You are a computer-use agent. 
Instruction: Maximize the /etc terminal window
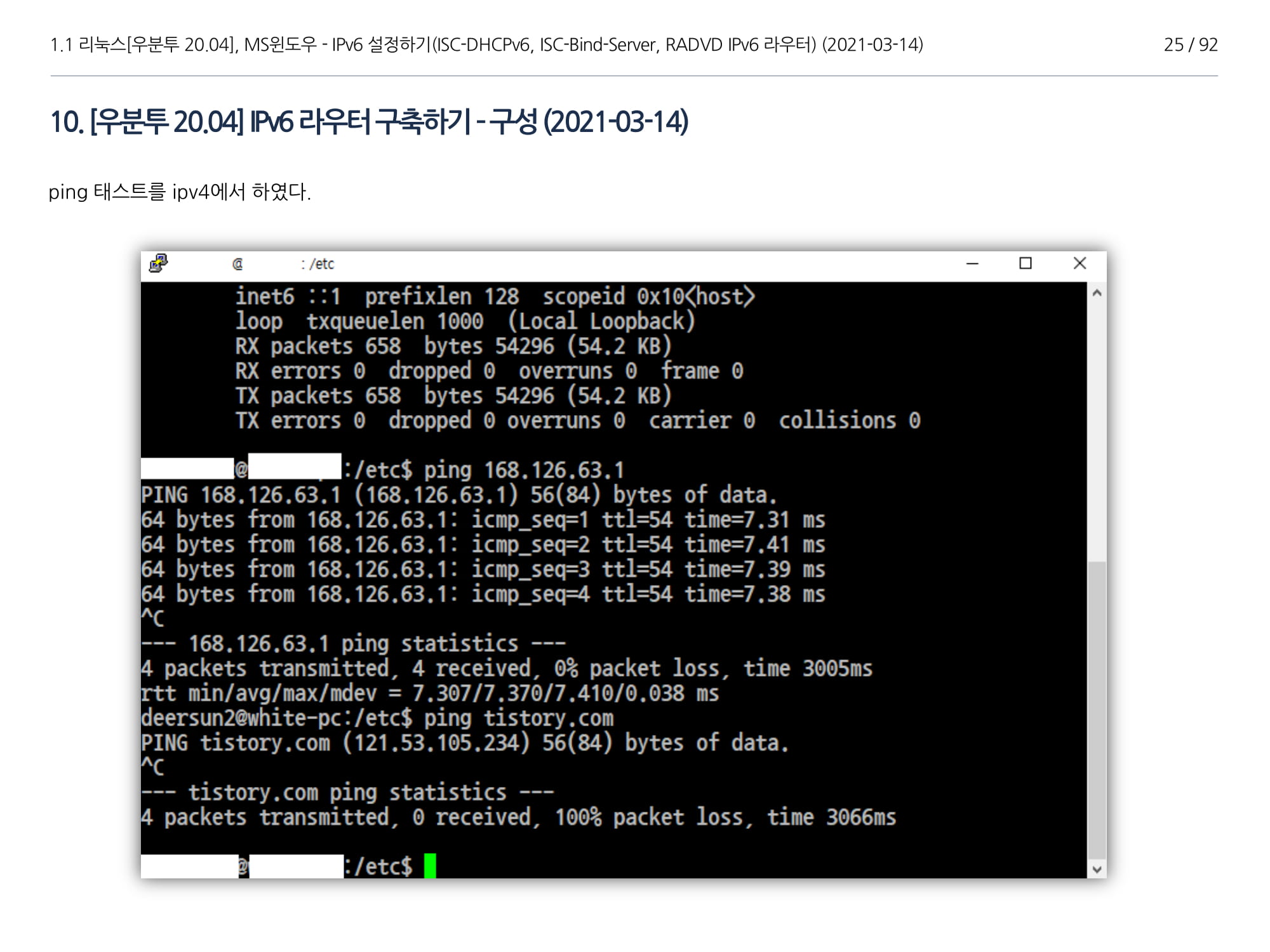click(1026, 263)
